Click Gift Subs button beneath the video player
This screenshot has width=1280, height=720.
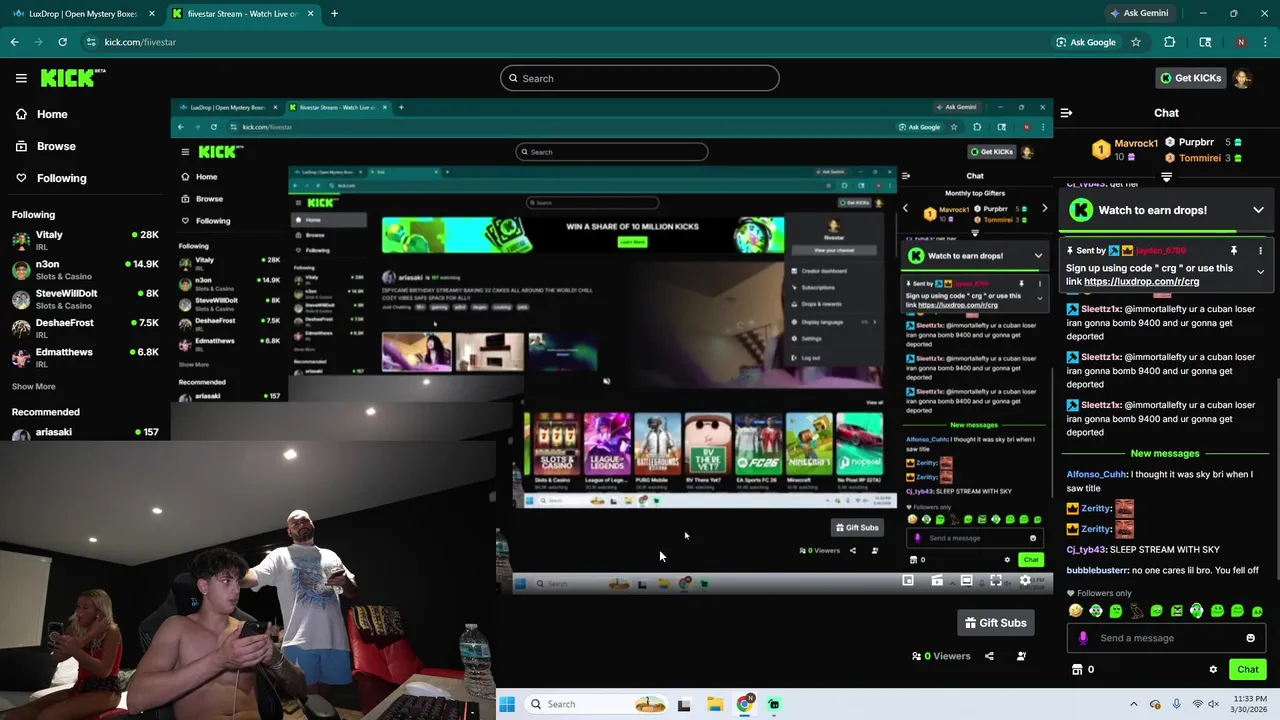tap(995, 623)
